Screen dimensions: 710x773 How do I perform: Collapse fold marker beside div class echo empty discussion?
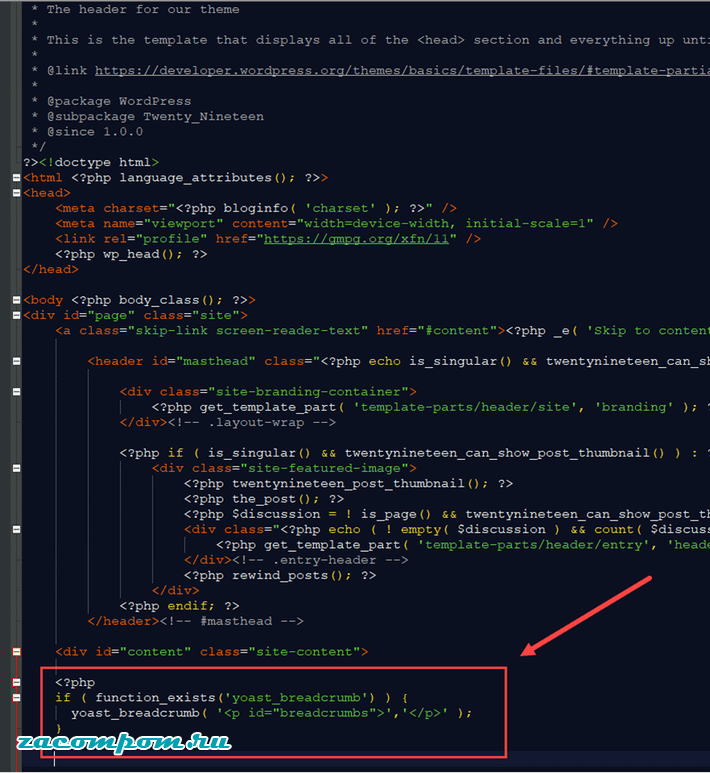[x=16, y=529]
